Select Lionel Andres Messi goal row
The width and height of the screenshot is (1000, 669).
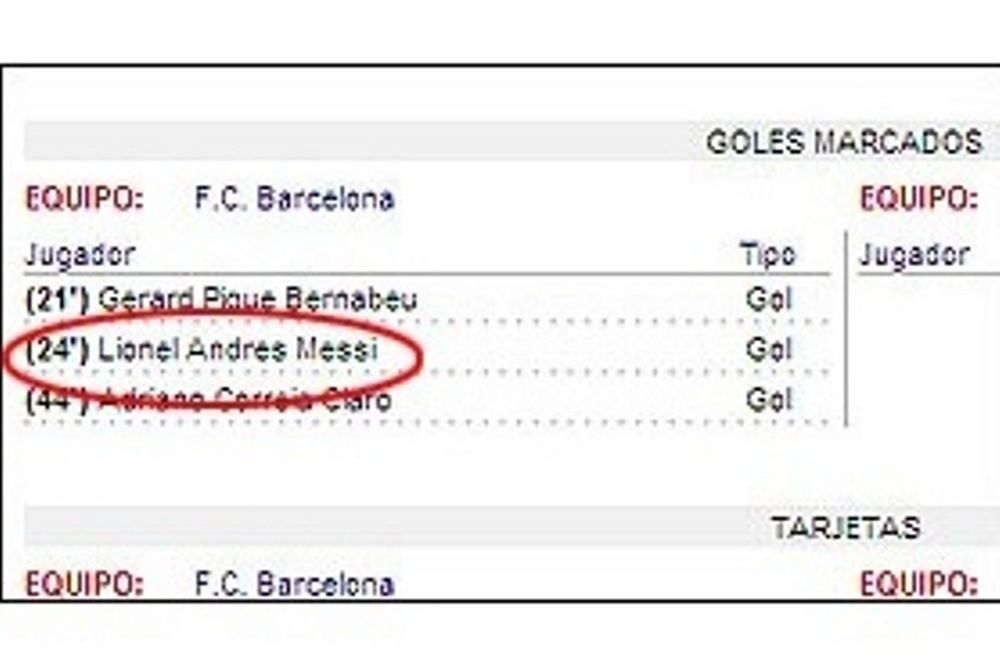pos(426,349)
